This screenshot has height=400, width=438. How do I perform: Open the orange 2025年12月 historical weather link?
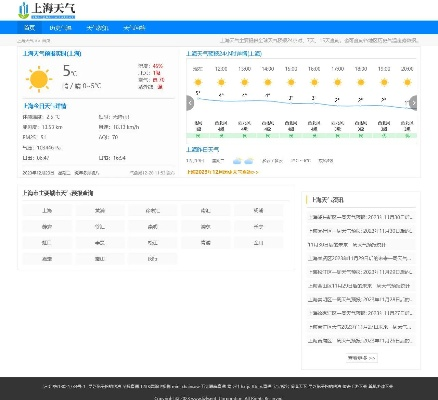[223, 172]
